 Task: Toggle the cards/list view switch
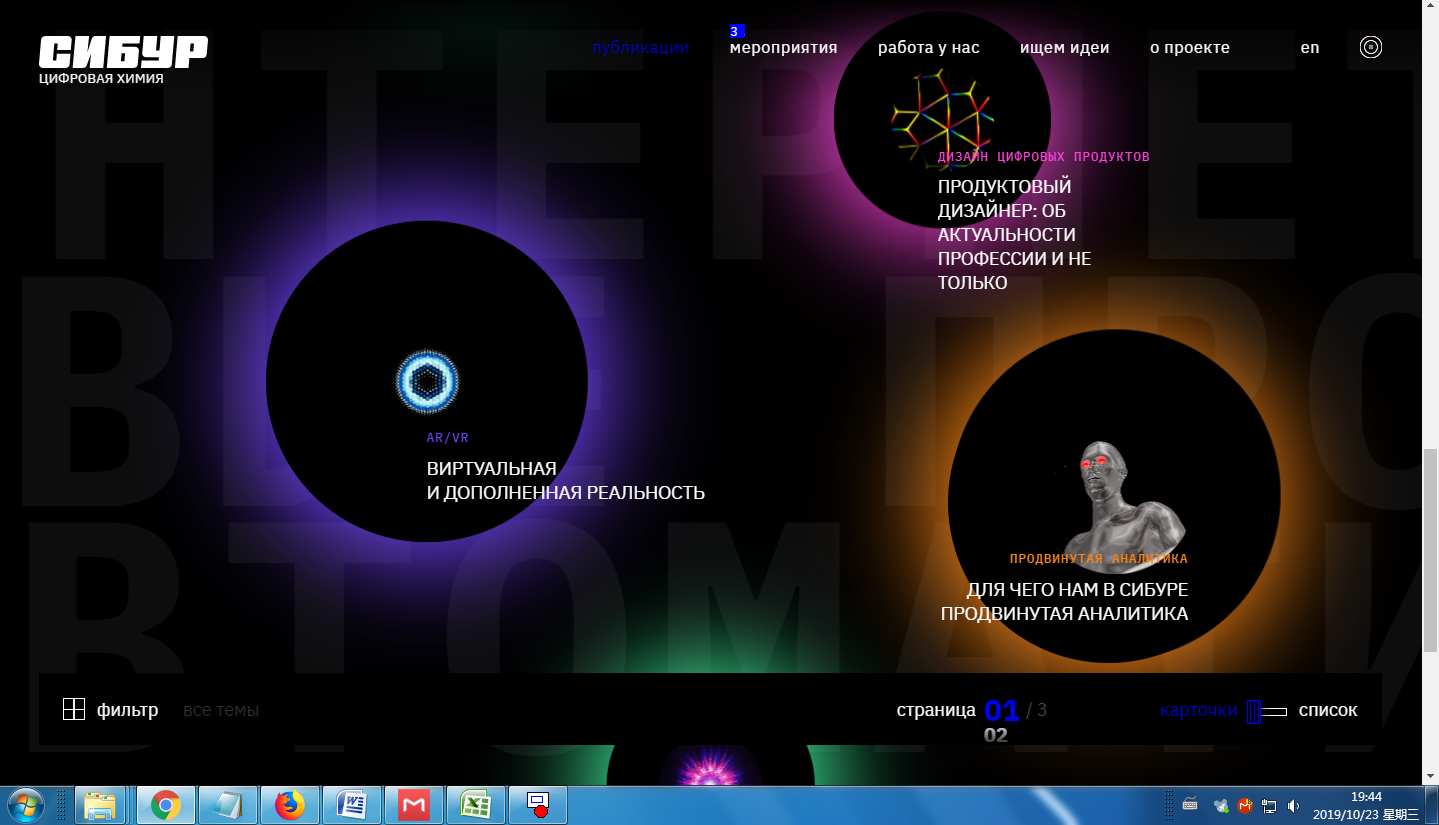pyautogui.click(x=1266, y=711)
